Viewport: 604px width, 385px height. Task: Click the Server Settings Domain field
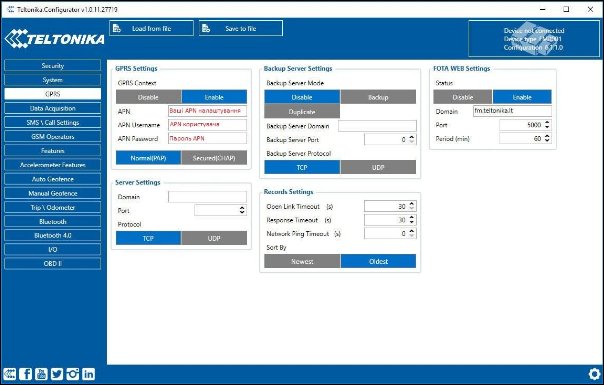[x=207, y=197]
